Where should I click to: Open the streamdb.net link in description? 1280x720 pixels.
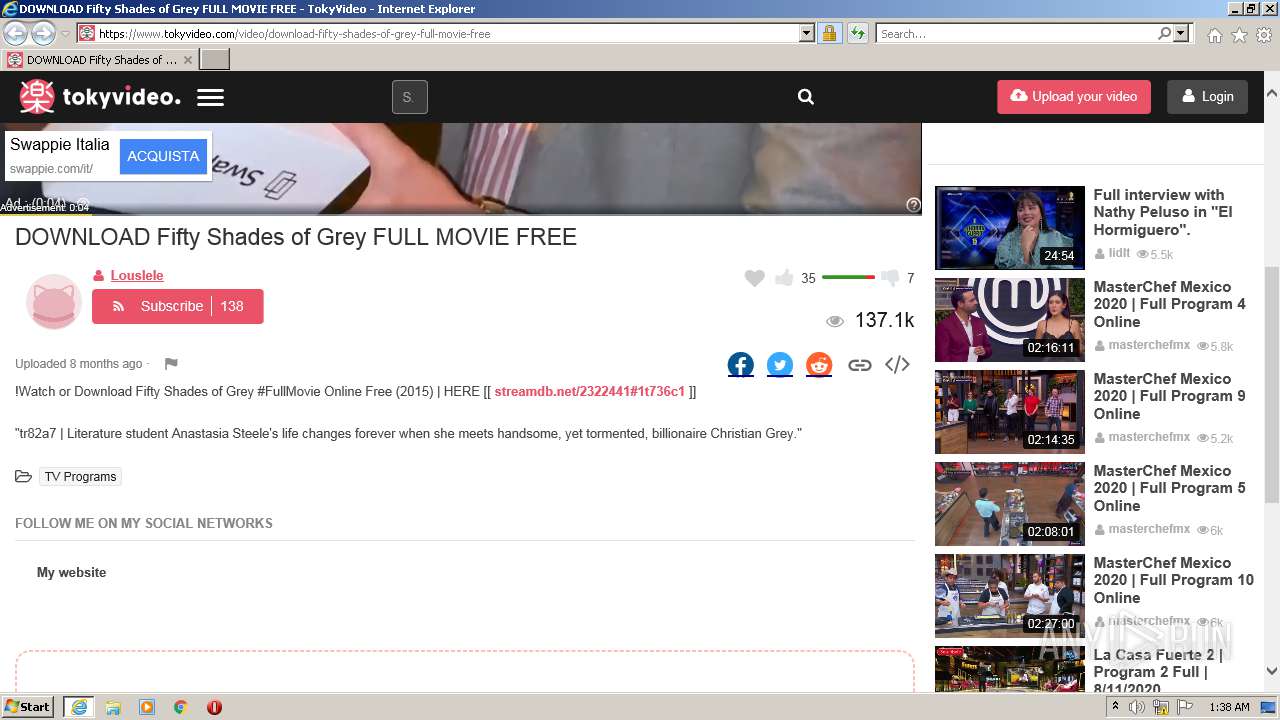tap(589, 391)
